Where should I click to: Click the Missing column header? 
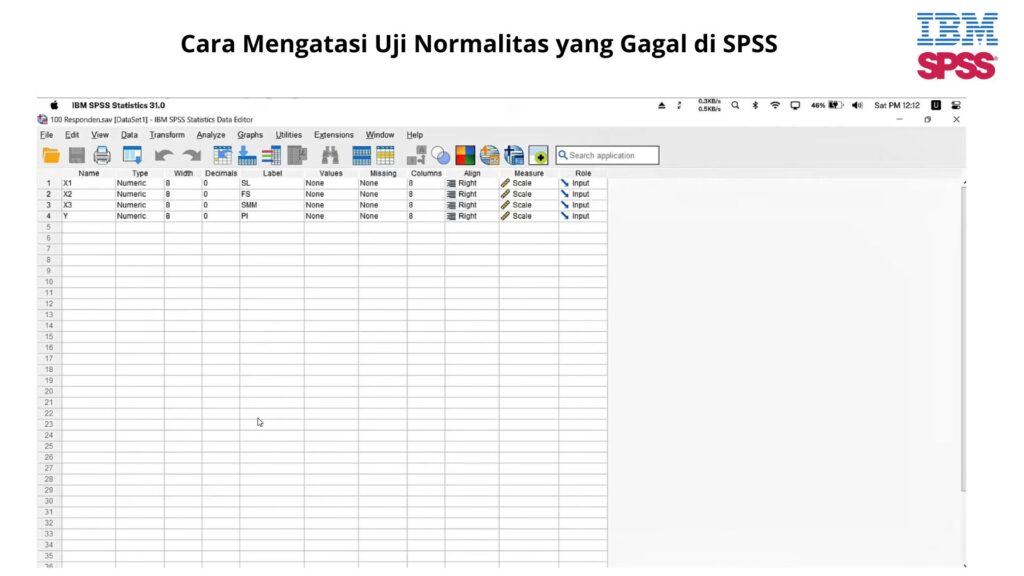pyautogui.click(x=383, y=173)
